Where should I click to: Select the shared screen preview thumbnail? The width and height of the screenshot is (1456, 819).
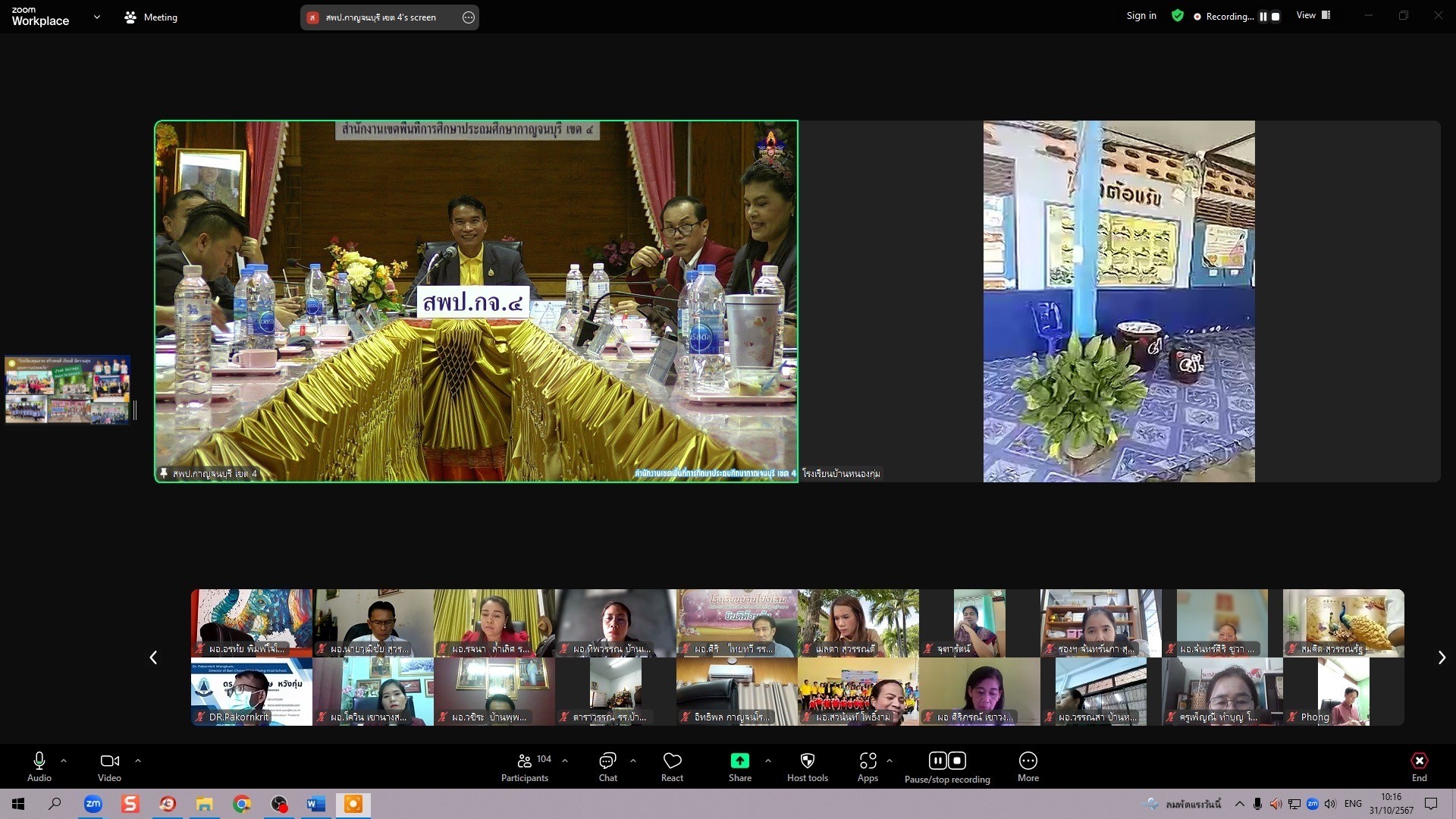click(x=67, y=390)
